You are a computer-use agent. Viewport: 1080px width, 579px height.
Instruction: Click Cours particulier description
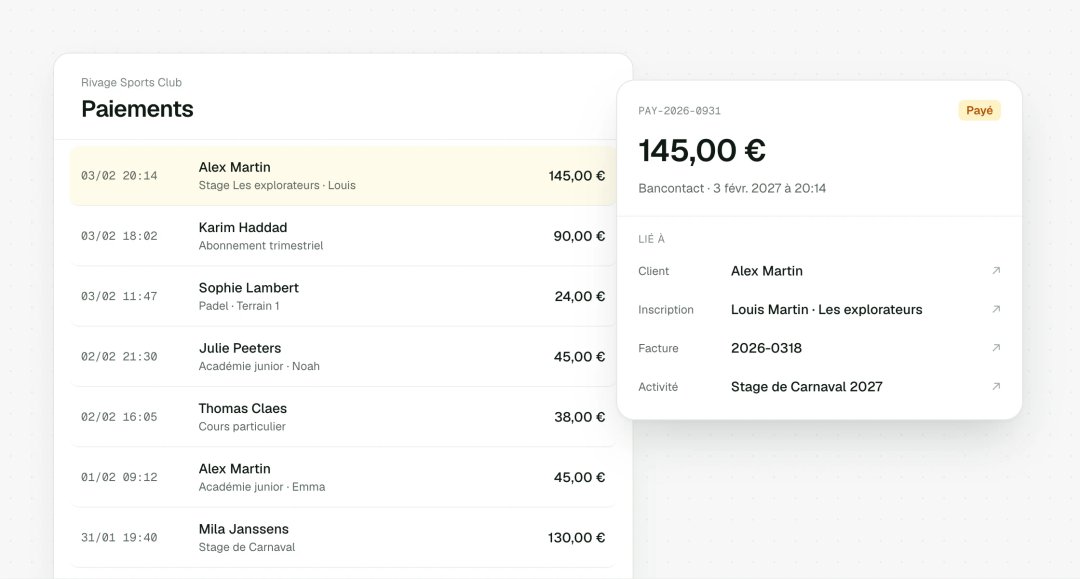(x=242, y=427)
